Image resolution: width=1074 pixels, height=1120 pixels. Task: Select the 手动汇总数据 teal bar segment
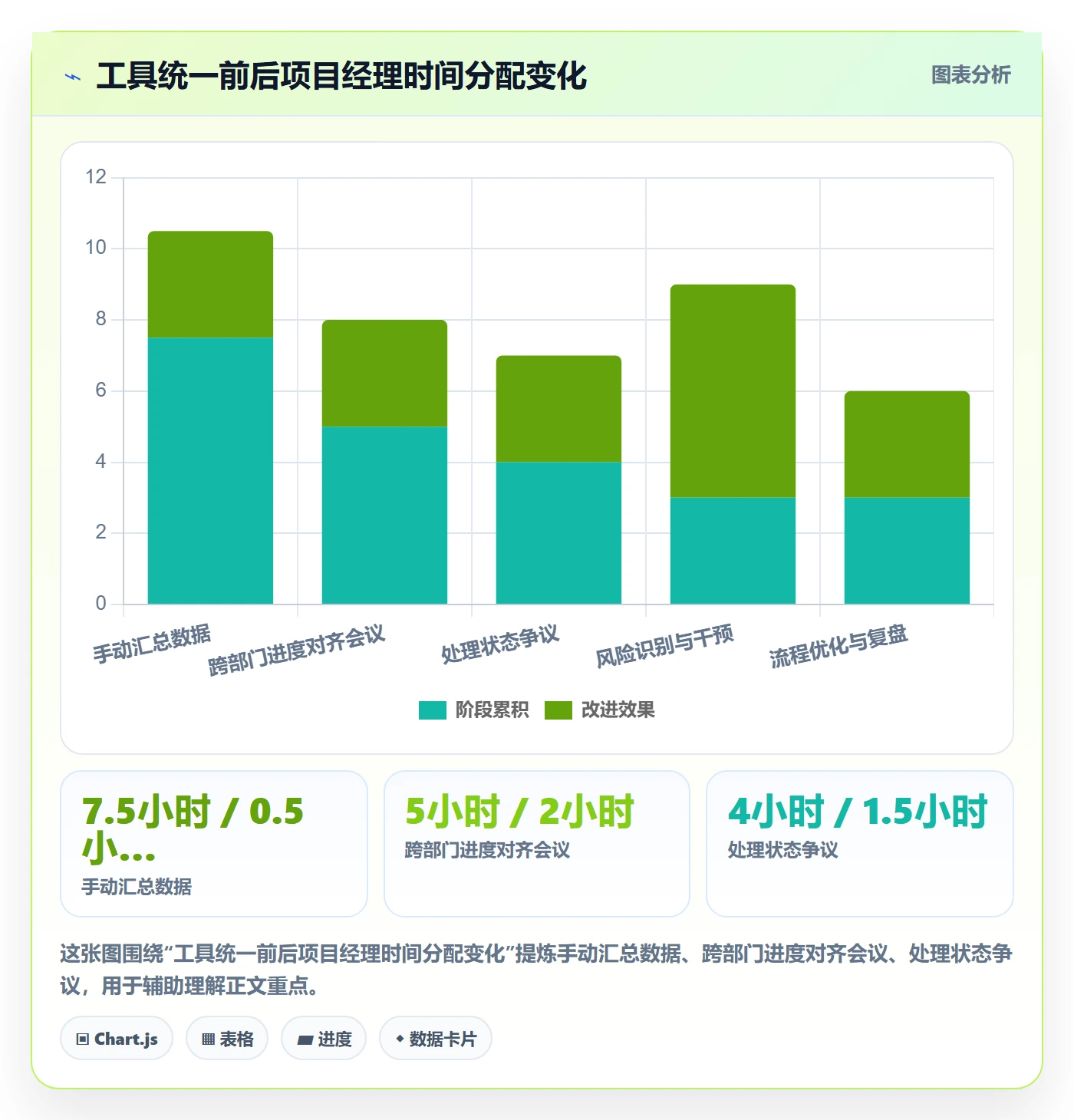click(210, 471)
